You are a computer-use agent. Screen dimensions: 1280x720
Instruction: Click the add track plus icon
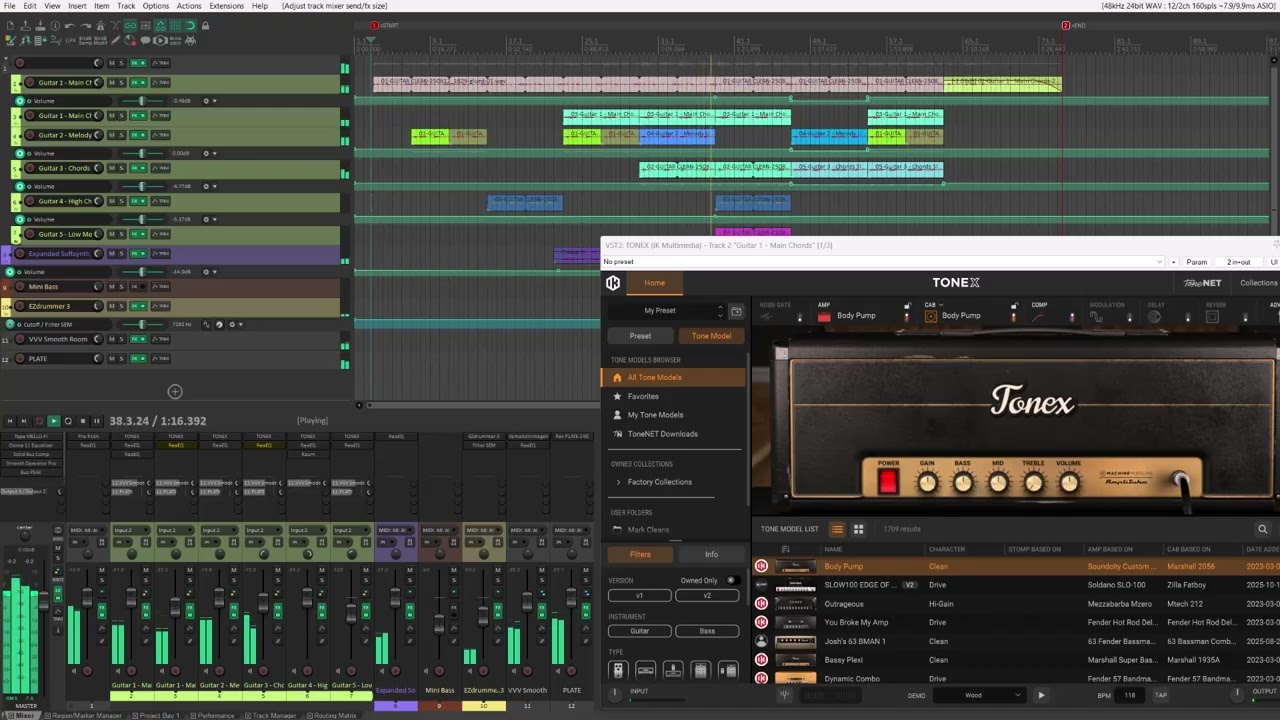click(x=175, y=392)
